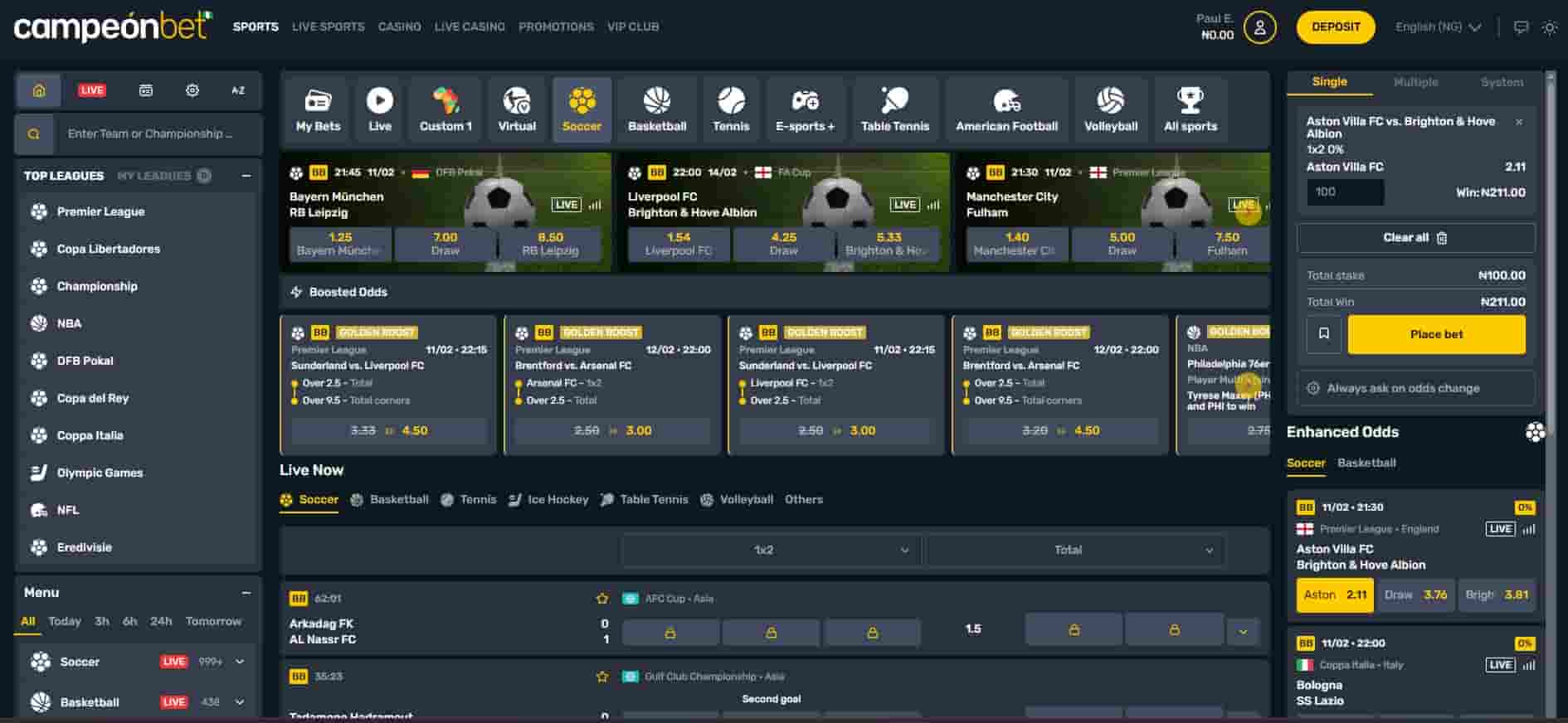Select the Volleyball sport tile
This screenshot has height=723, width=1568.
click(x=1111, y=109)
